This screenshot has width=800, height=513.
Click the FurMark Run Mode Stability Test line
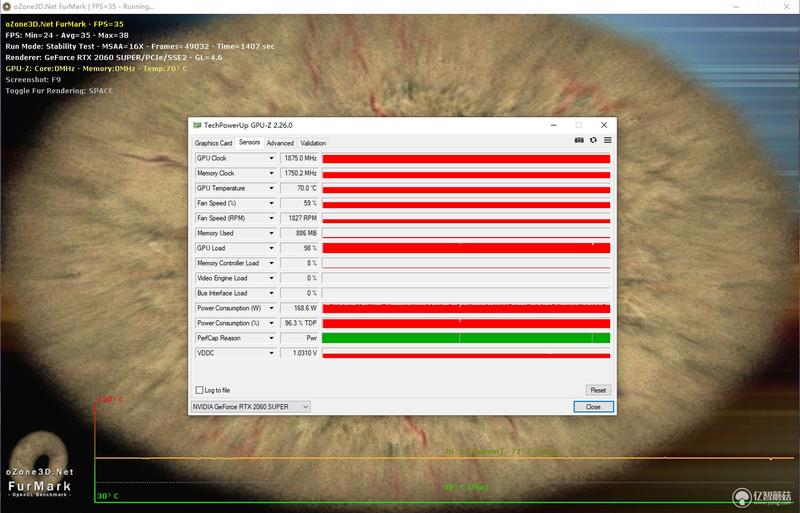[x=140, y=46]
